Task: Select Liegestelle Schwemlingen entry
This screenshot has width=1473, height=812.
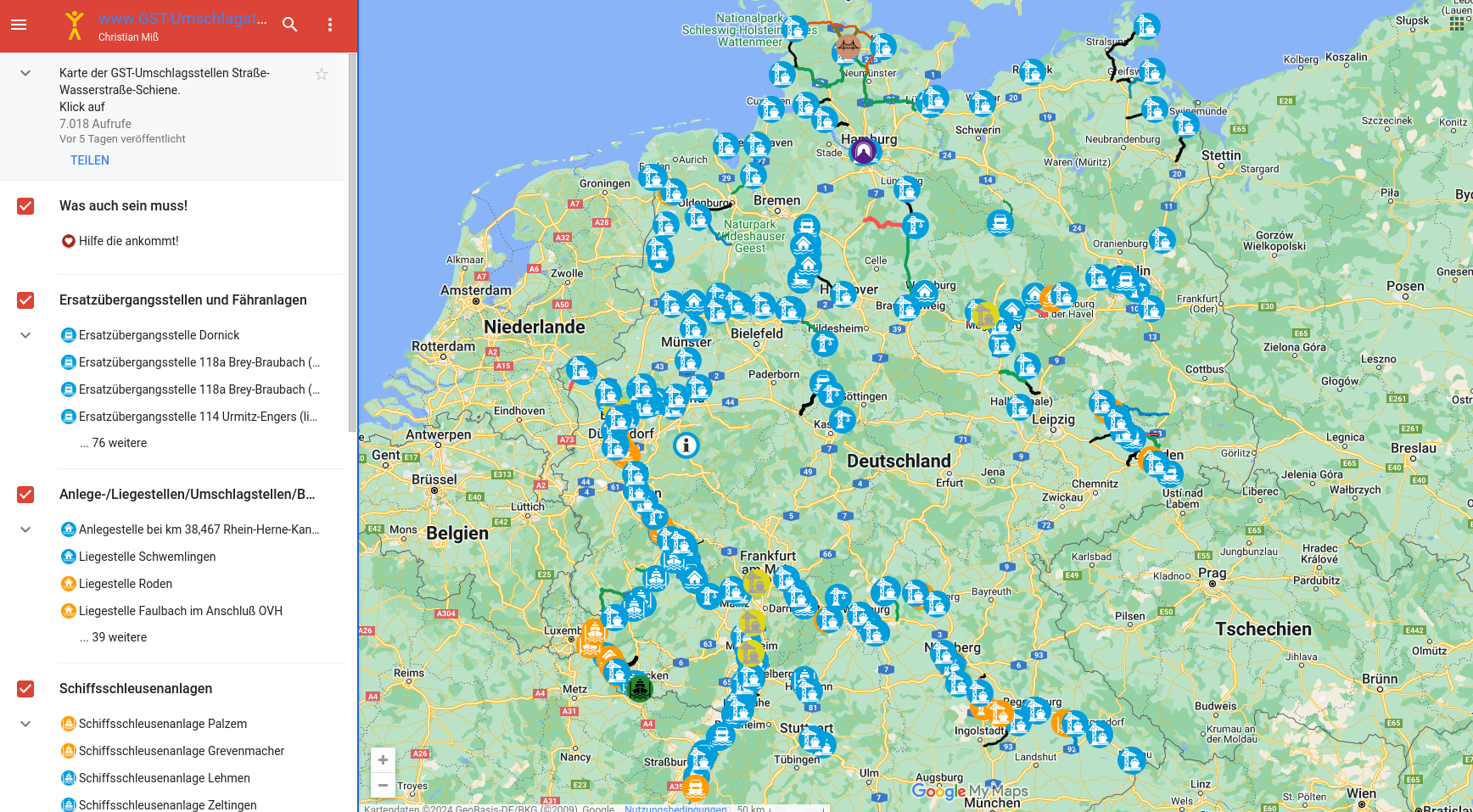Action: pyautogui.click(x=148, y=557)
